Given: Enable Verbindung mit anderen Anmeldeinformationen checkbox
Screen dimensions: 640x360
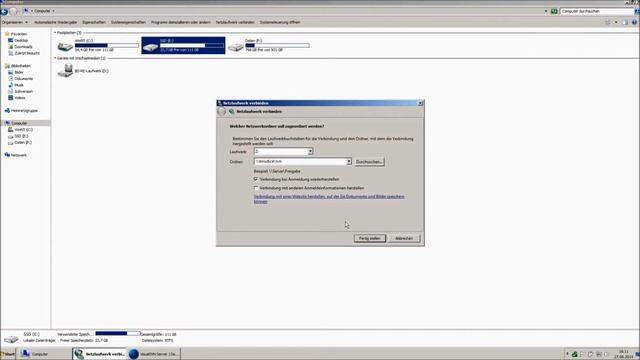Looking at the screenshot, I should (256, 188).
